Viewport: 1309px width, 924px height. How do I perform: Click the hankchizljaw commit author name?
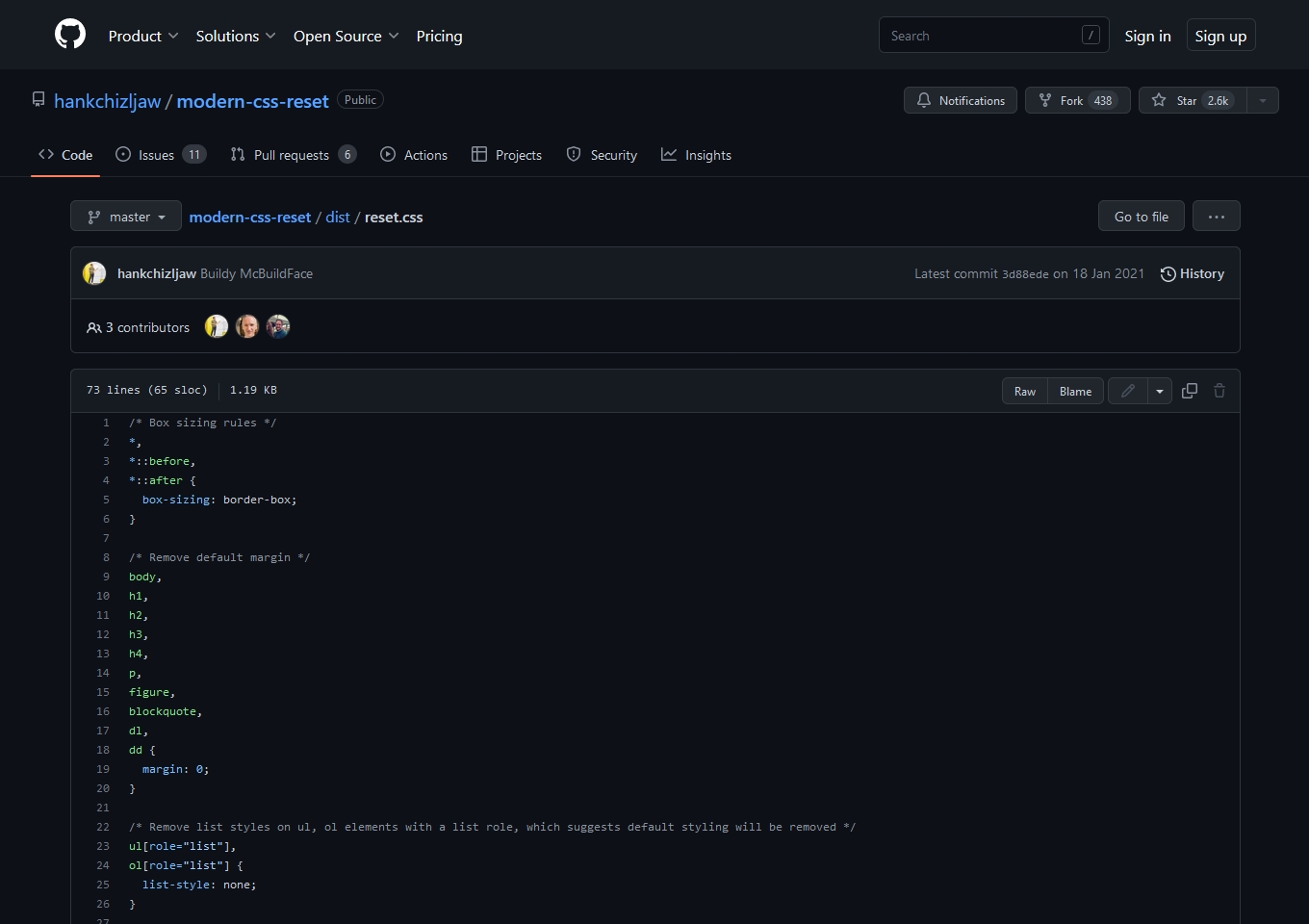click(157, 273)
